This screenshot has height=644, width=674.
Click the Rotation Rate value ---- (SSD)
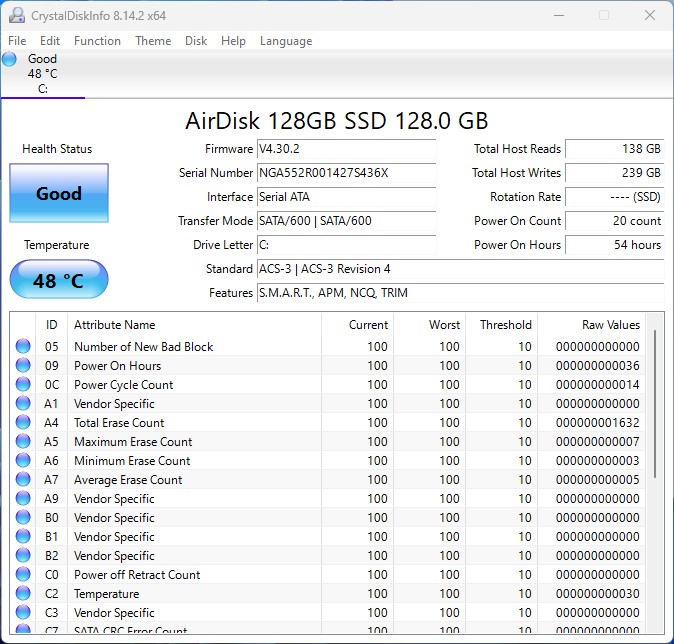(614, 197)
